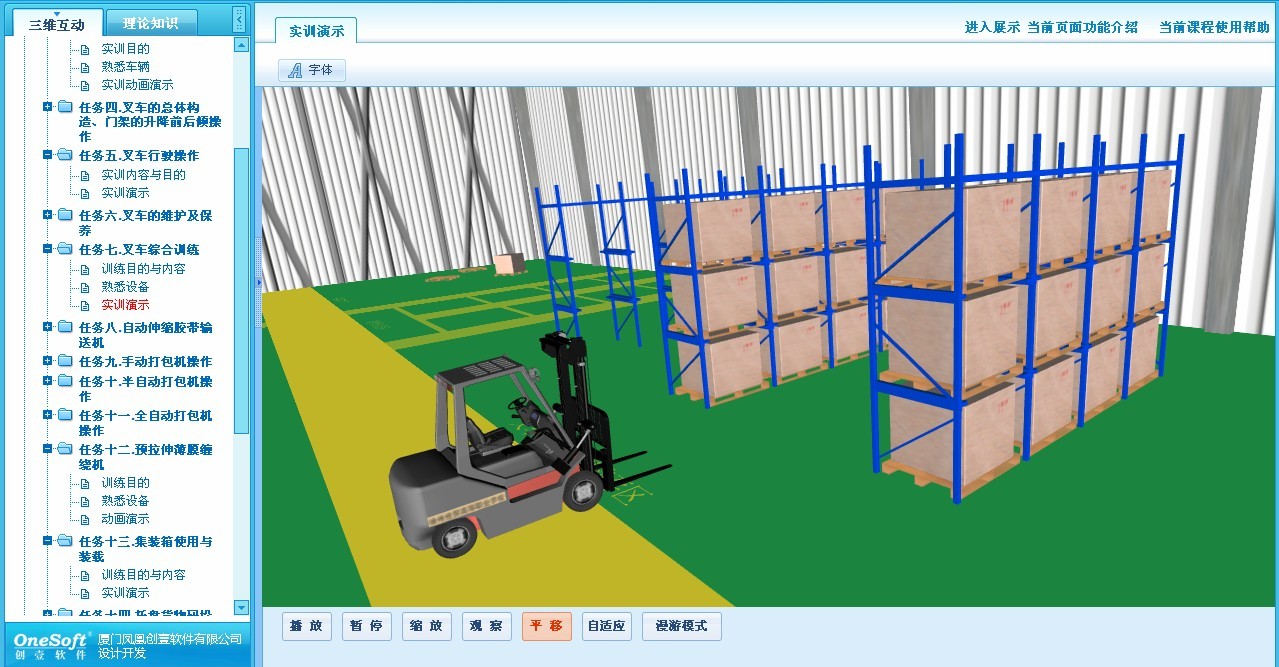Screen dimensions: 1279x667
Task: Toggle 观察 observe mode
Action: coord(486,626)
